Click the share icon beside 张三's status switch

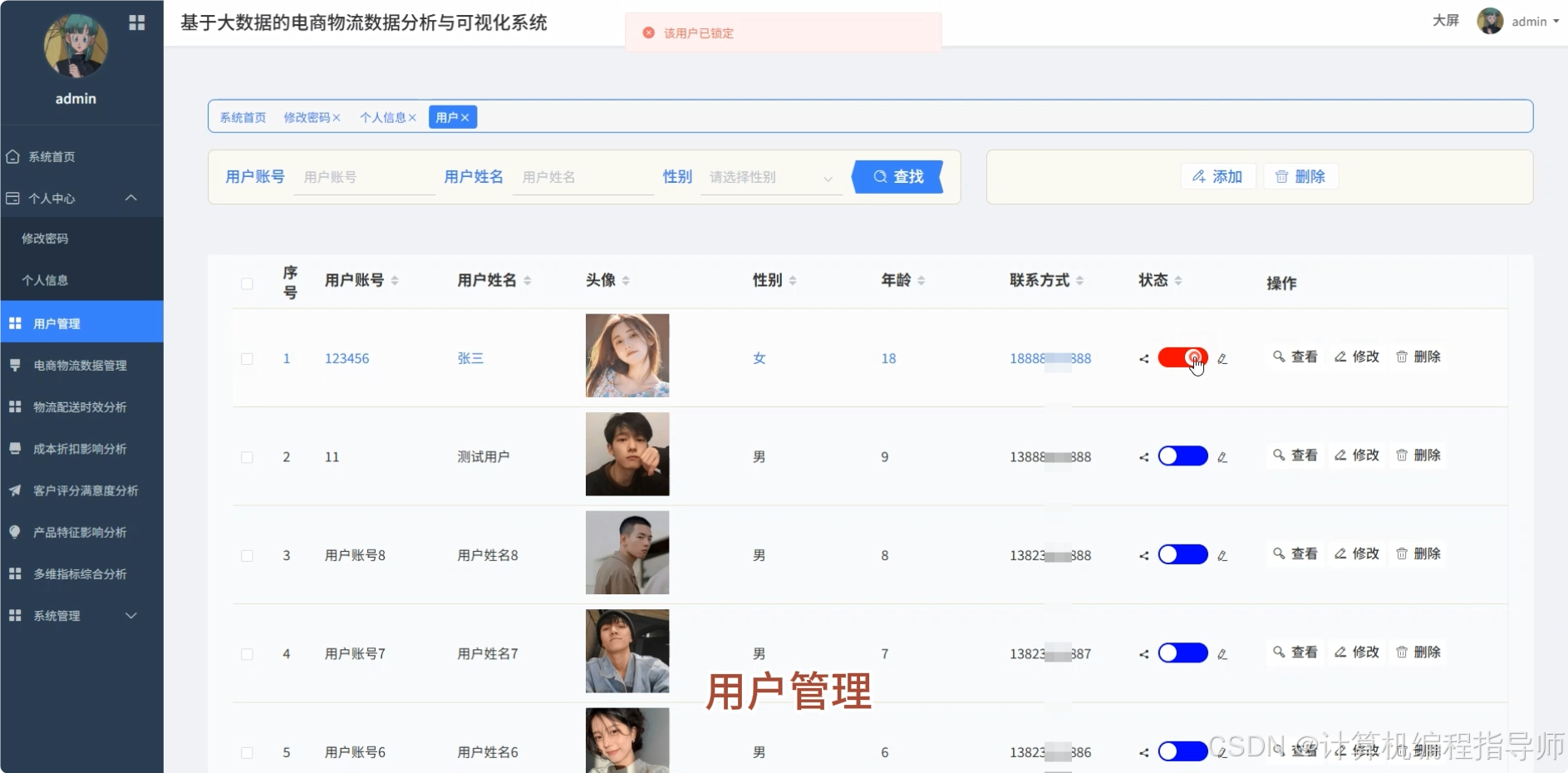pos(1144,359)
